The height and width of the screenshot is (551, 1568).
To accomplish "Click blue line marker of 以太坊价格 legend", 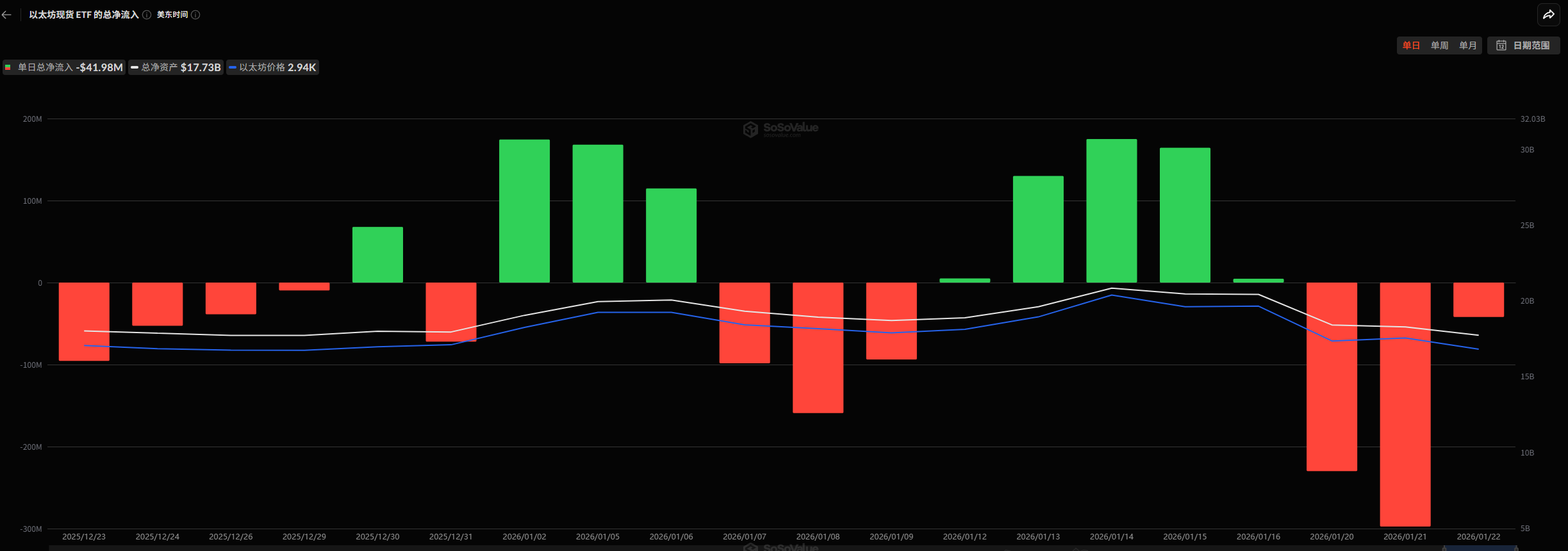I will pos(233,67).
